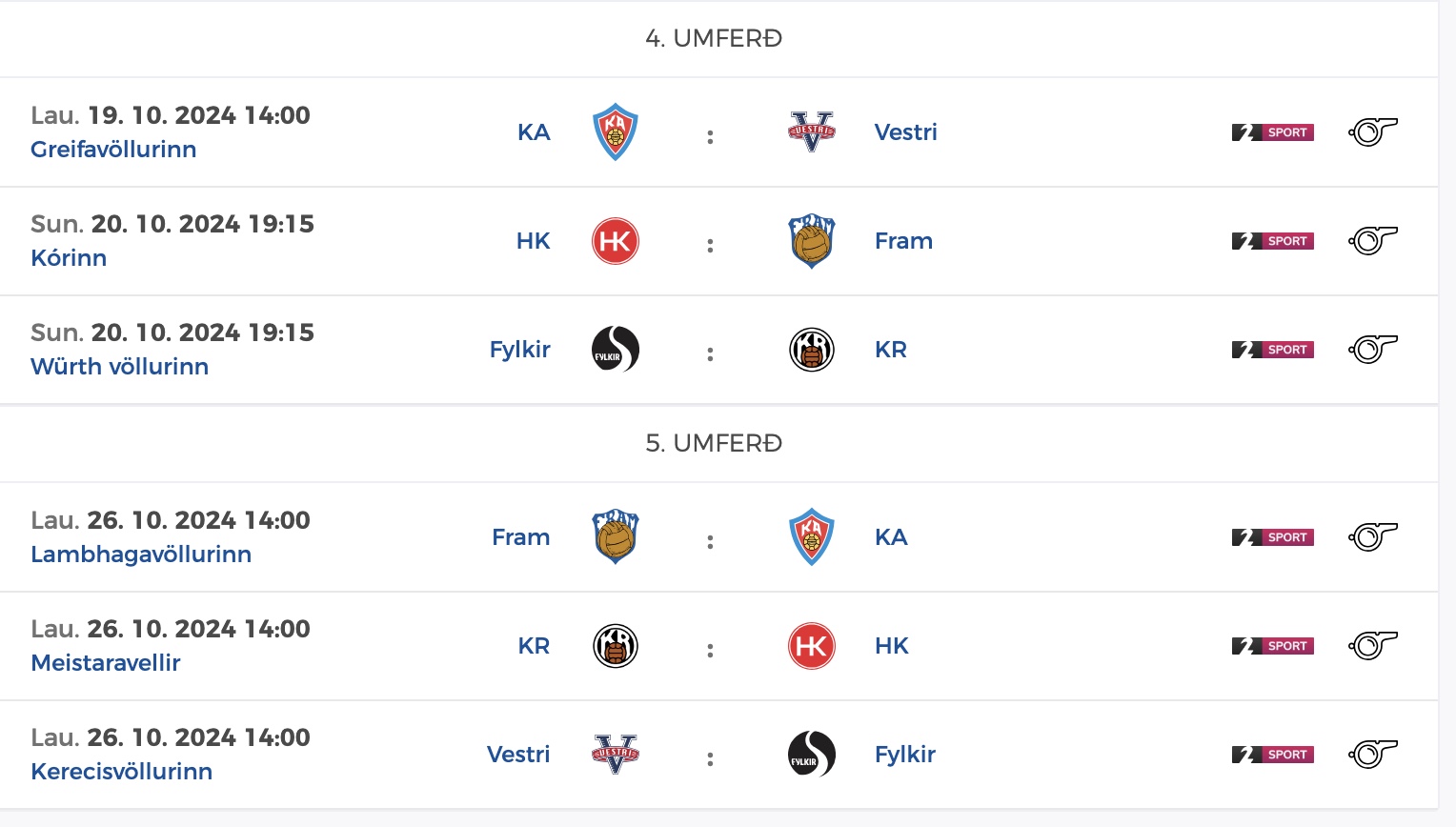Click Stöð 2 Sport logo for KR vs HK
The width and height of the screenshot is (1456, 827).
point(1273,646)
